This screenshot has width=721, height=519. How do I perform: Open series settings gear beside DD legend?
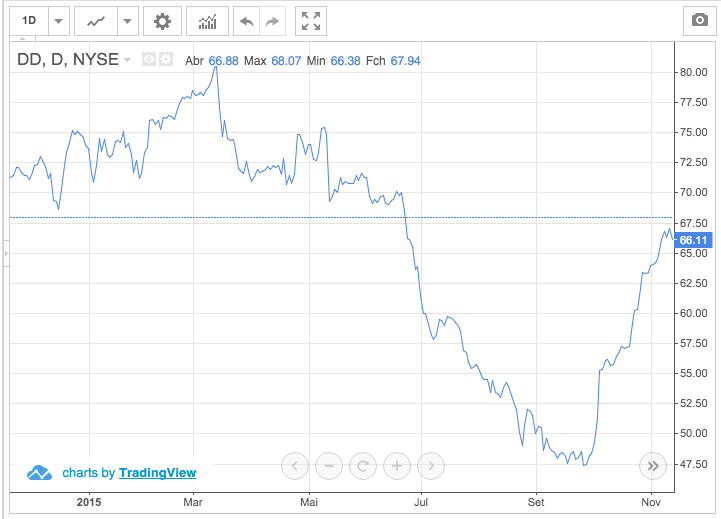click(165, 60)
